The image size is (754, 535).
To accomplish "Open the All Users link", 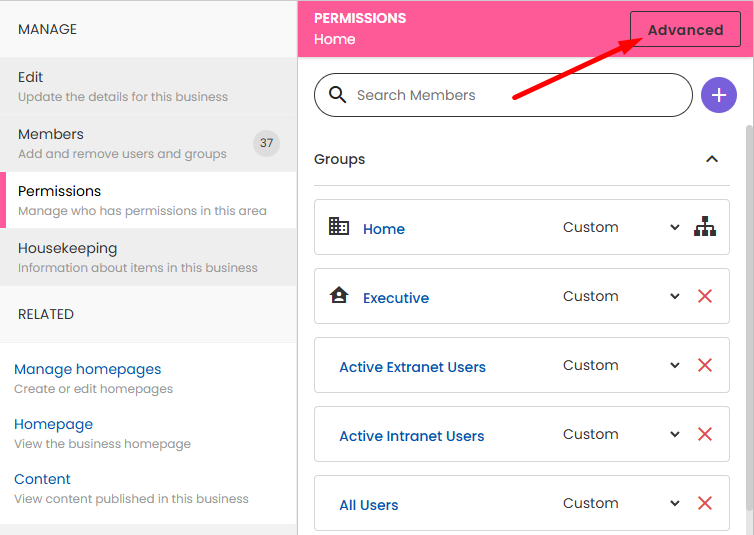I will (x=369, y=505).
